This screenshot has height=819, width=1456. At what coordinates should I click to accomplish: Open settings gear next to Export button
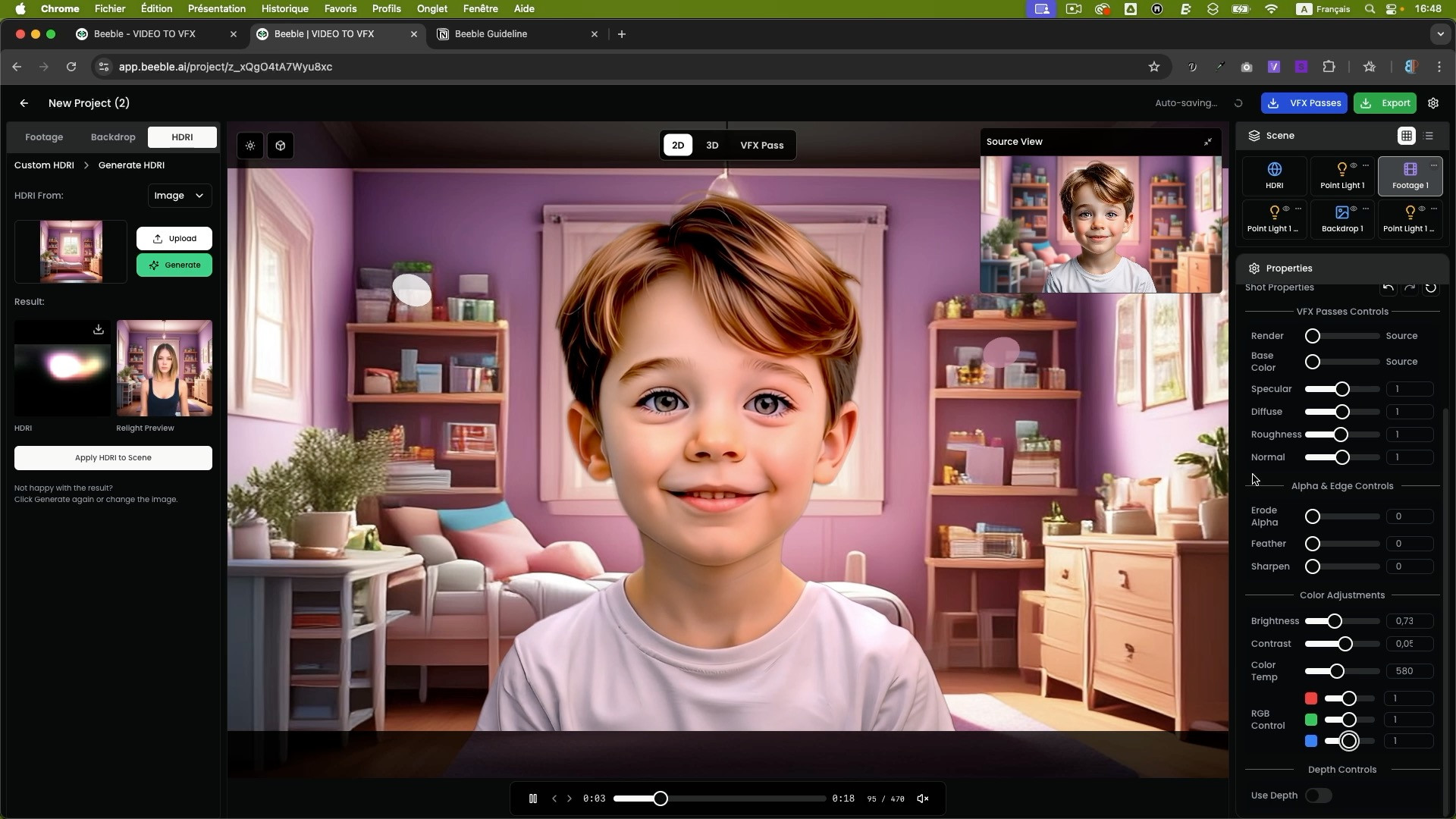[x=1433, y=103]
